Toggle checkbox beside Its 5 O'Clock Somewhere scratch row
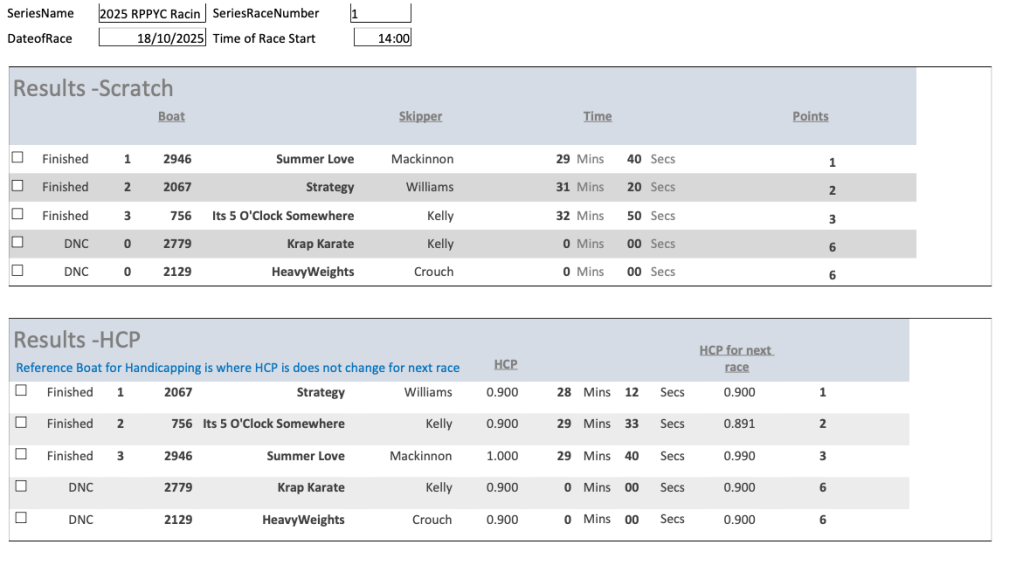Screen dimensions: 1023x579 (x=17, y=214)
